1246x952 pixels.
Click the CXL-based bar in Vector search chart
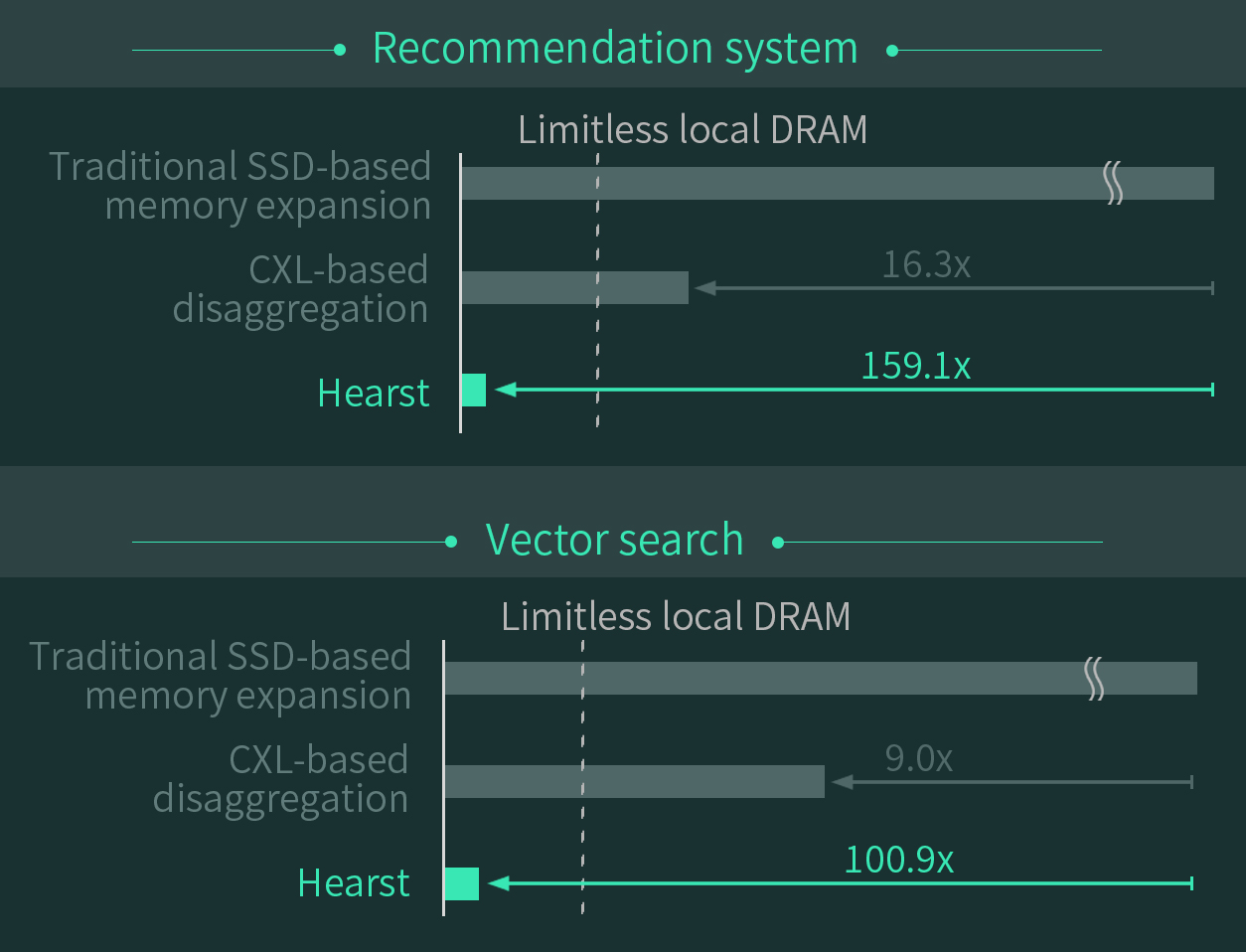click(x=635, y=781)
